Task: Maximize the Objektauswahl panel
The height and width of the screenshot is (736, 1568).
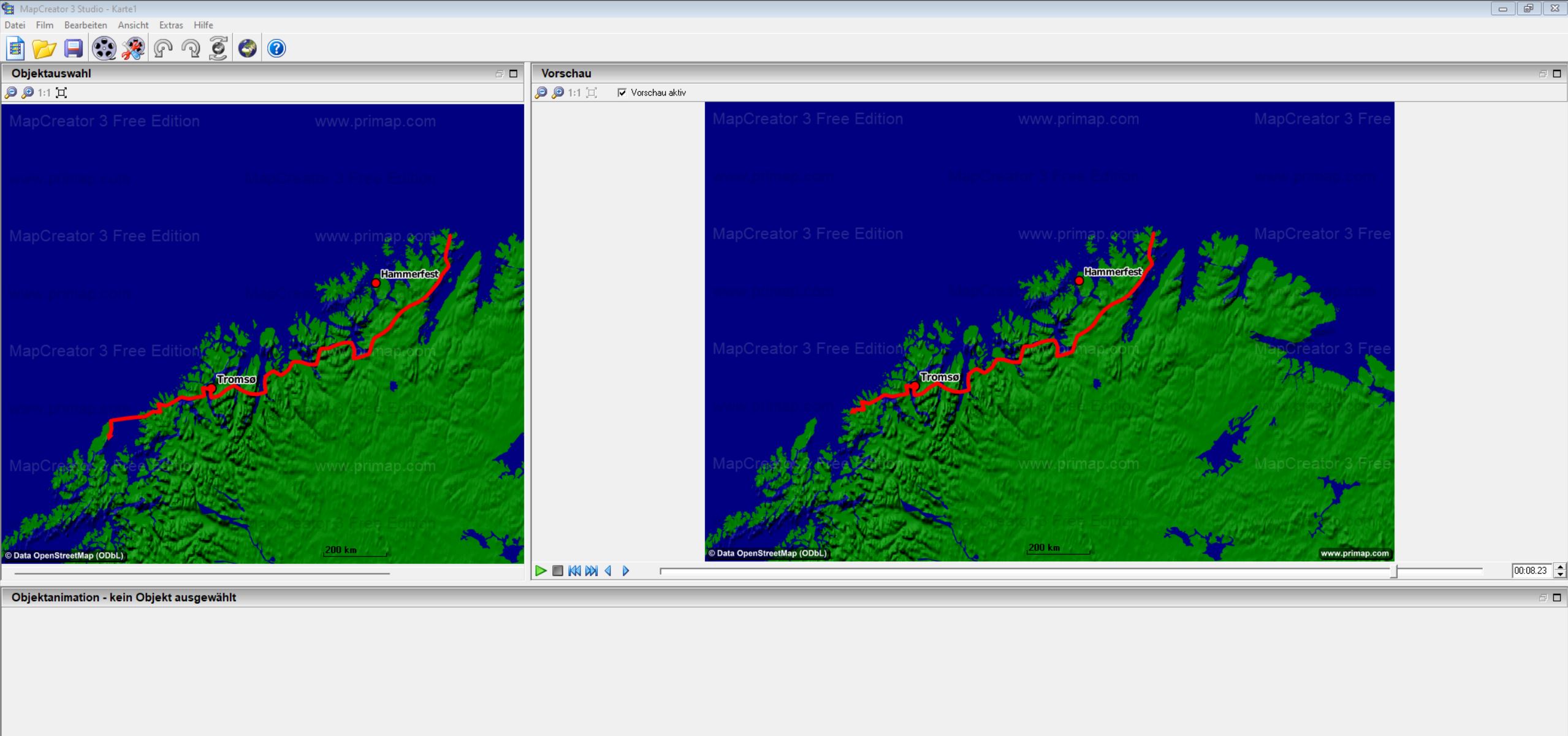Action: 514,74
